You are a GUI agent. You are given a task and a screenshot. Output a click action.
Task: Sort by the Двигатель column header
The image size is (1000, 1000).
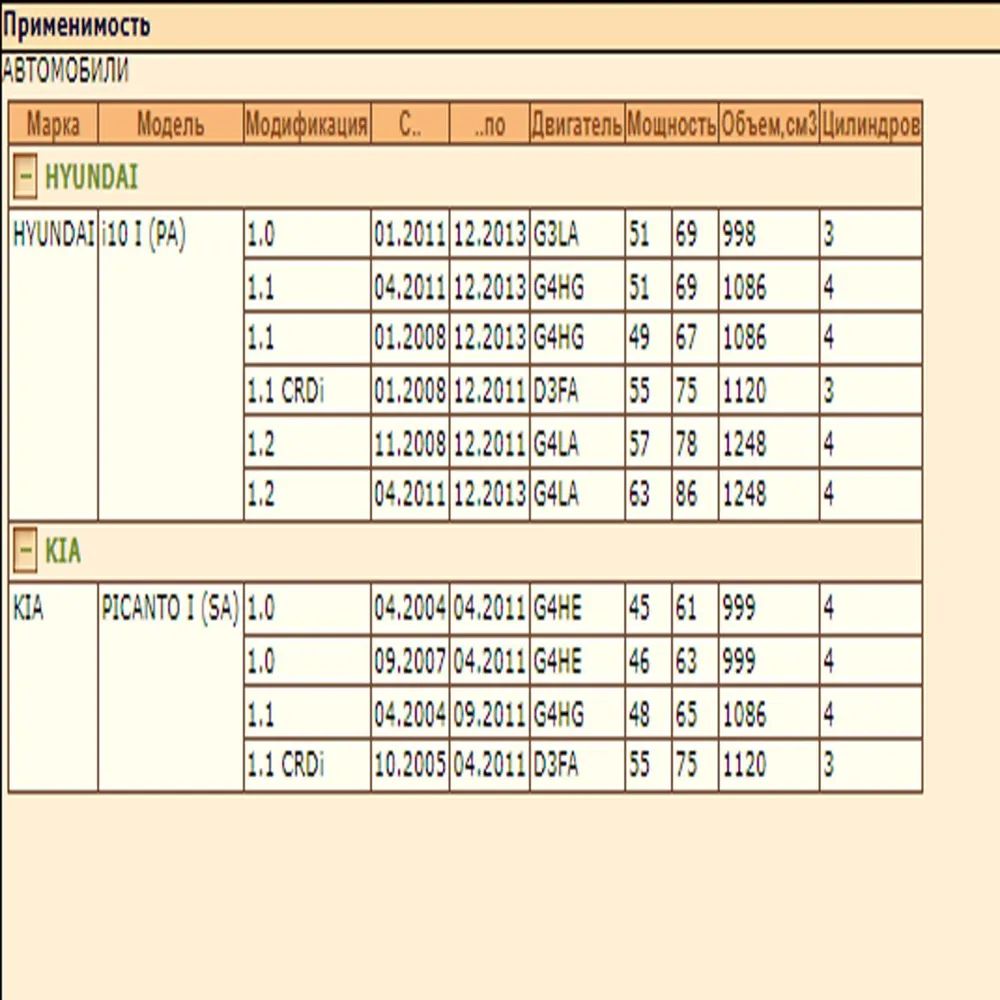(576, 126)
